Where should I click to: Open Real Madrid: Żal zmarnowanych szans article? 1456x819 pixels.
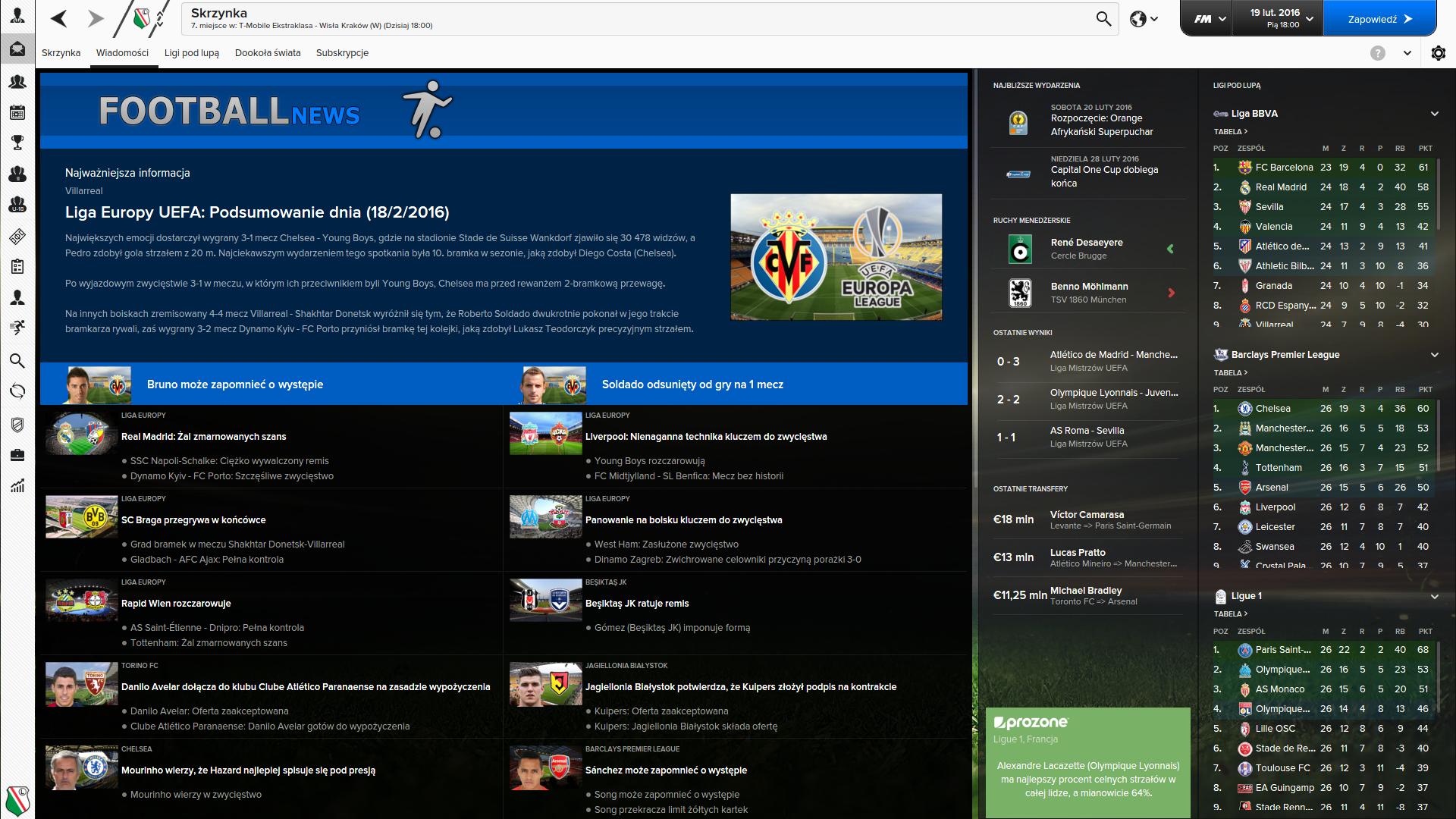pos(204,437)
